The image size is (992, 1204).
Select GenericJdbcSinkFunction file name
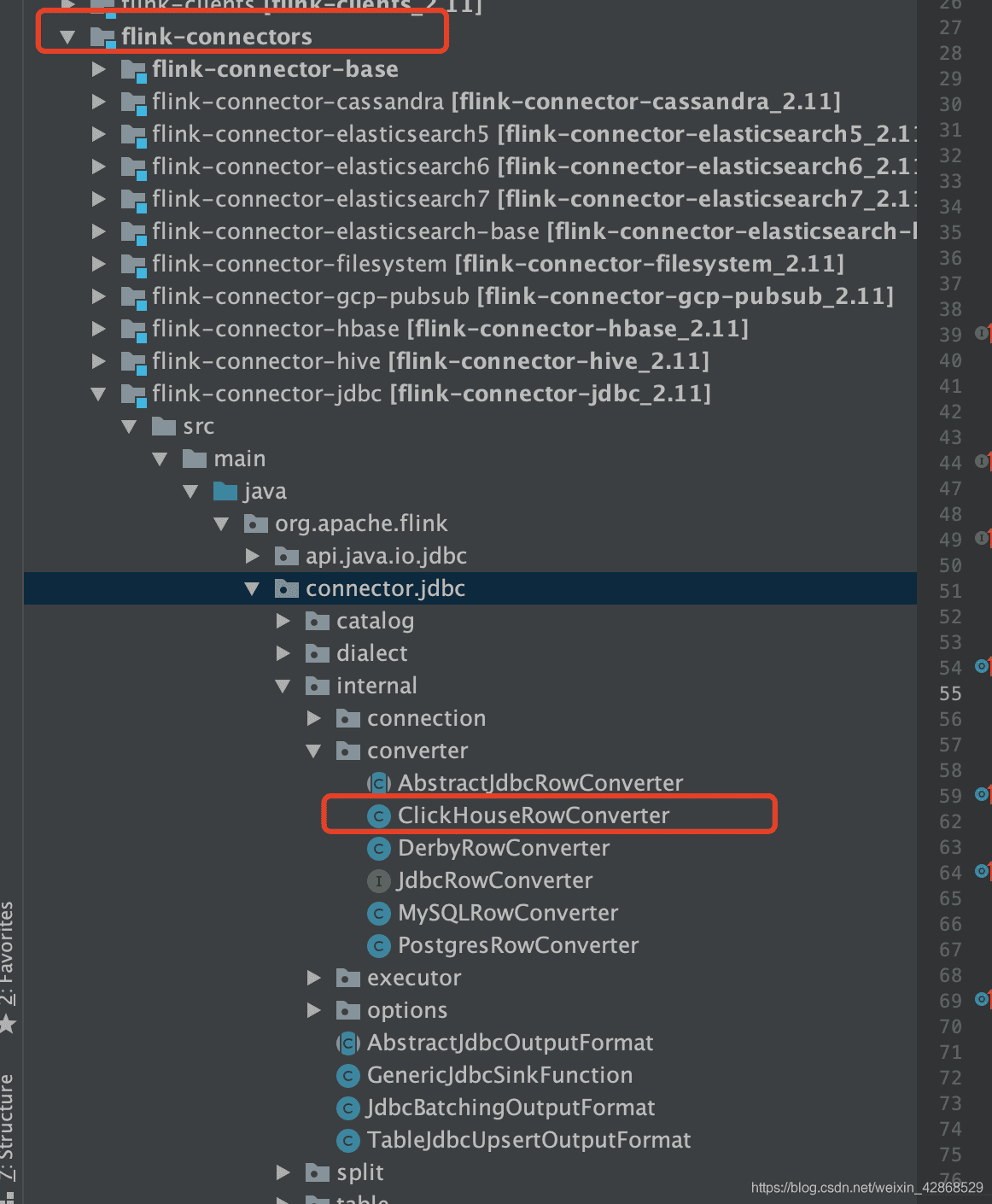point(500,1075)
